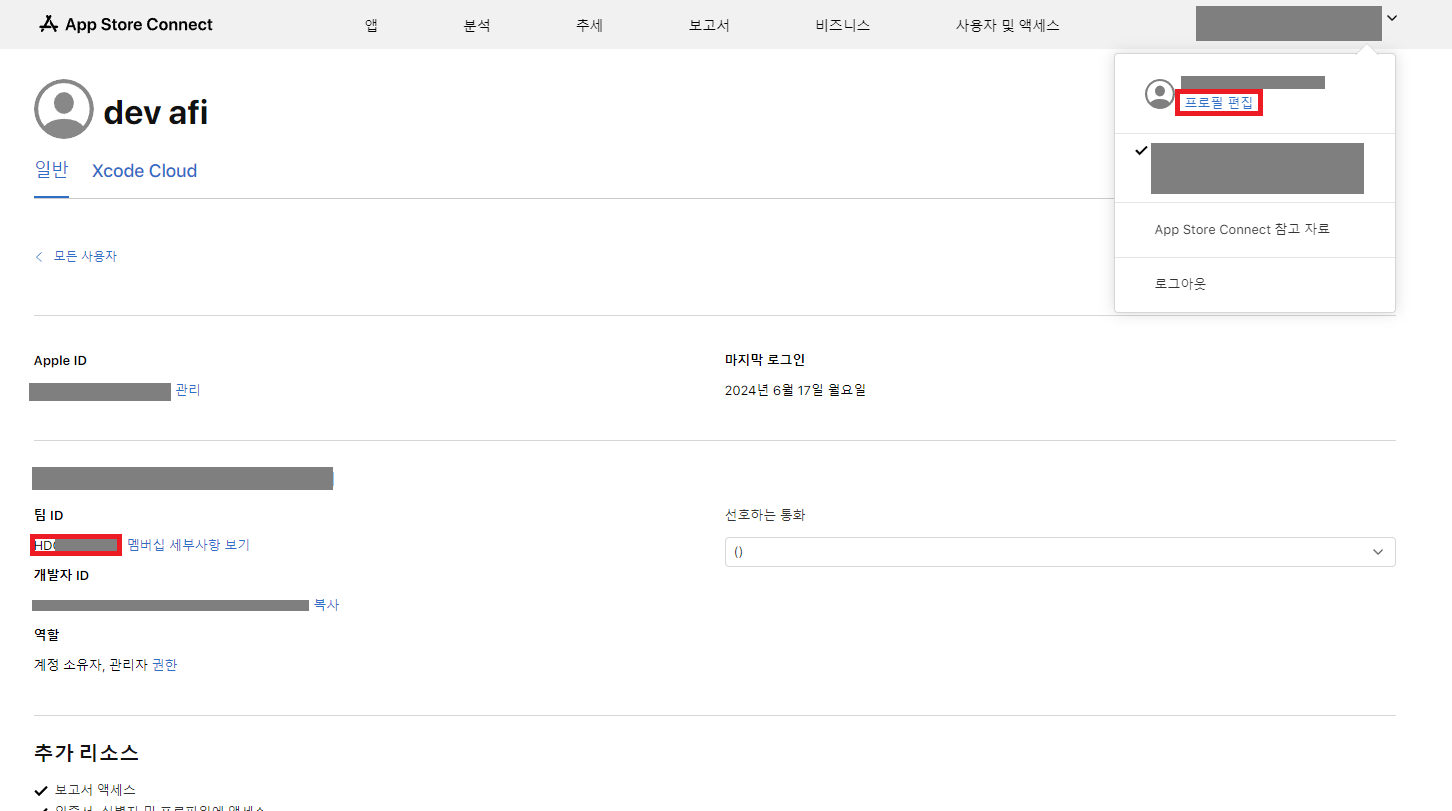Click the checkmark next to 보고서 액세스
This screenshot has height=811, width=1452.
tap(40, 790)
